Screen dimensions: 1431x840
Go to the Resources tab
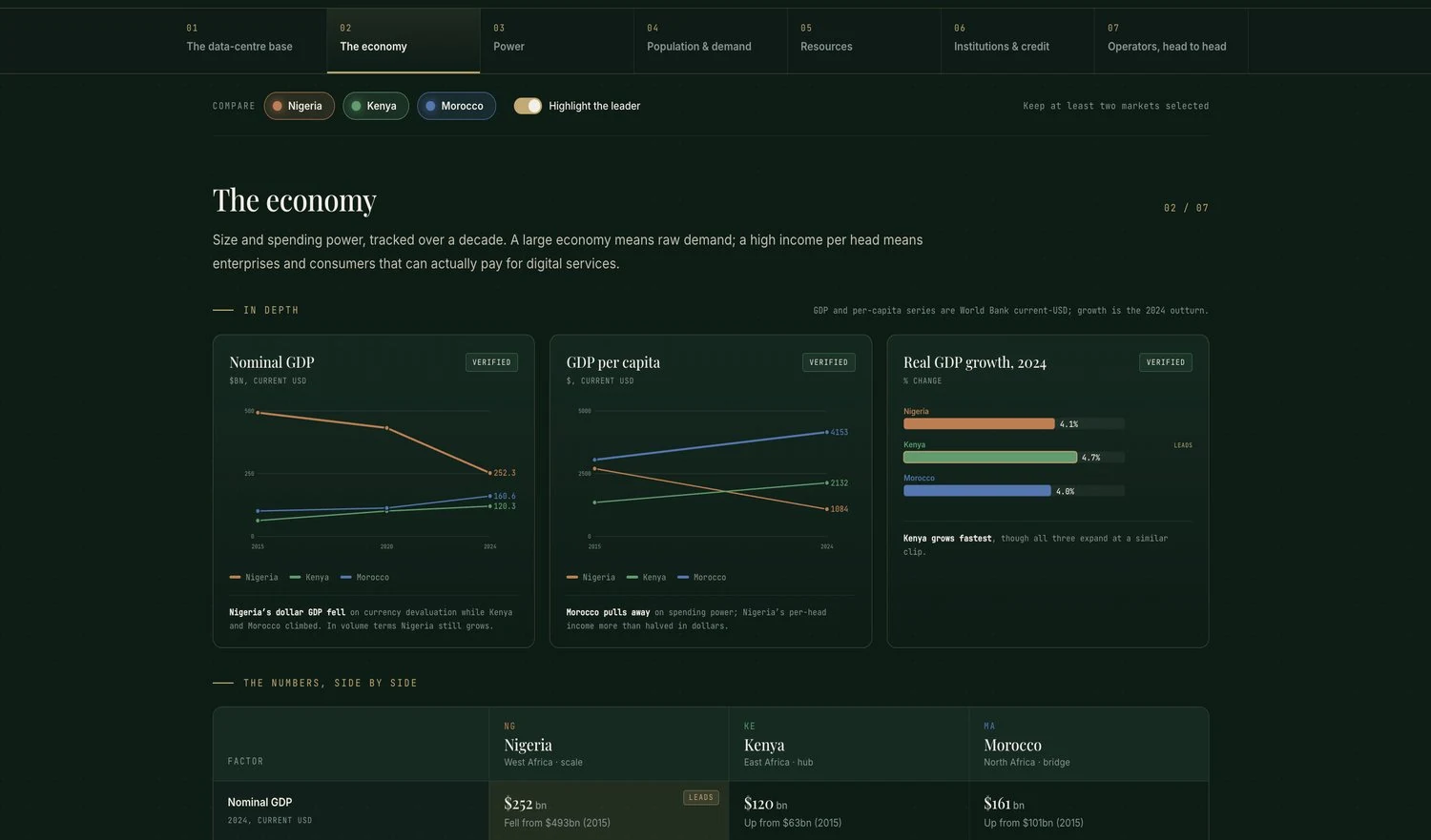coord(864,41)
